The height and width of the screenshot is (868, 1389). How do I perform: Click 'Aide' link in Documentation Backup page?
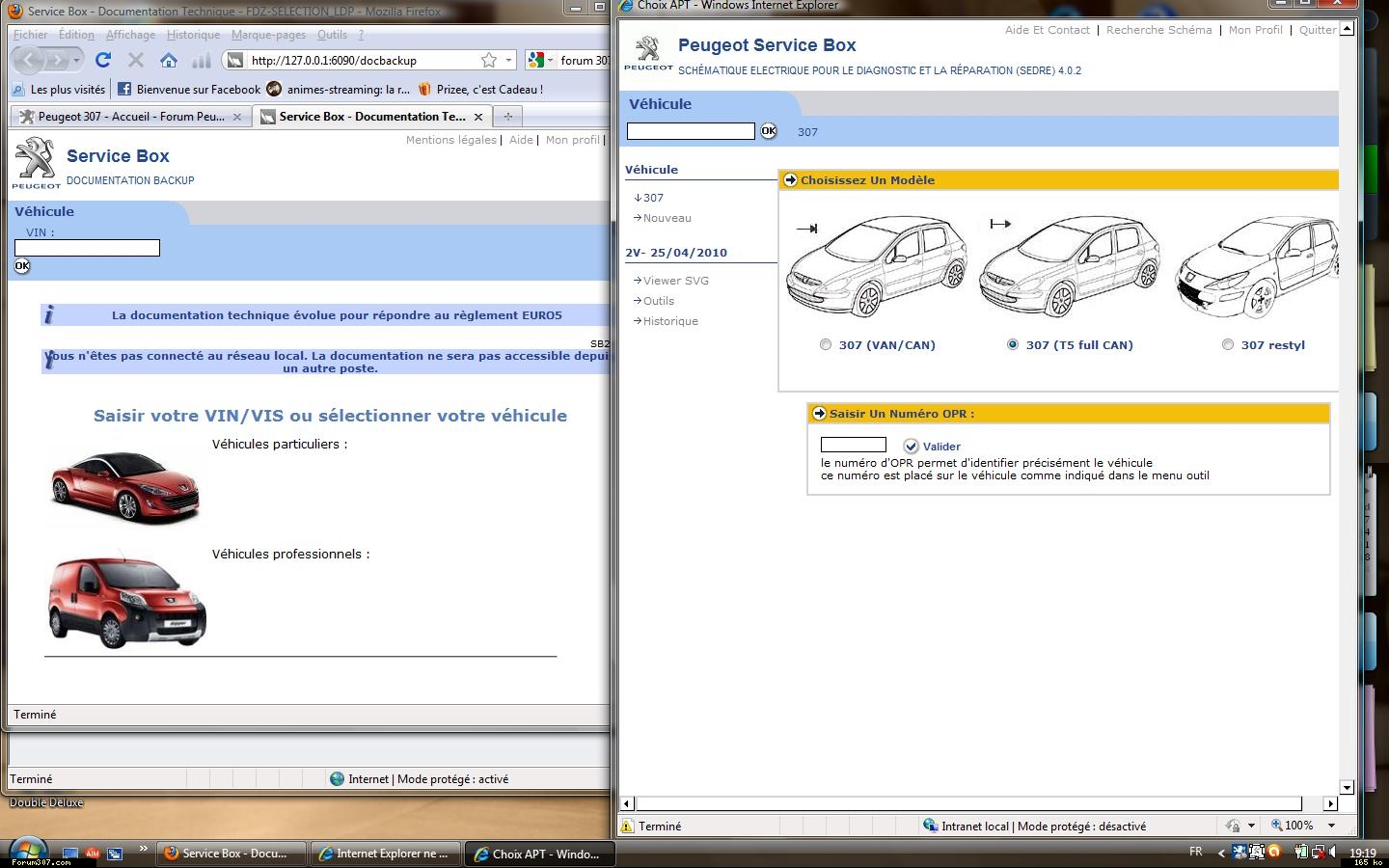tap(521, 140)
